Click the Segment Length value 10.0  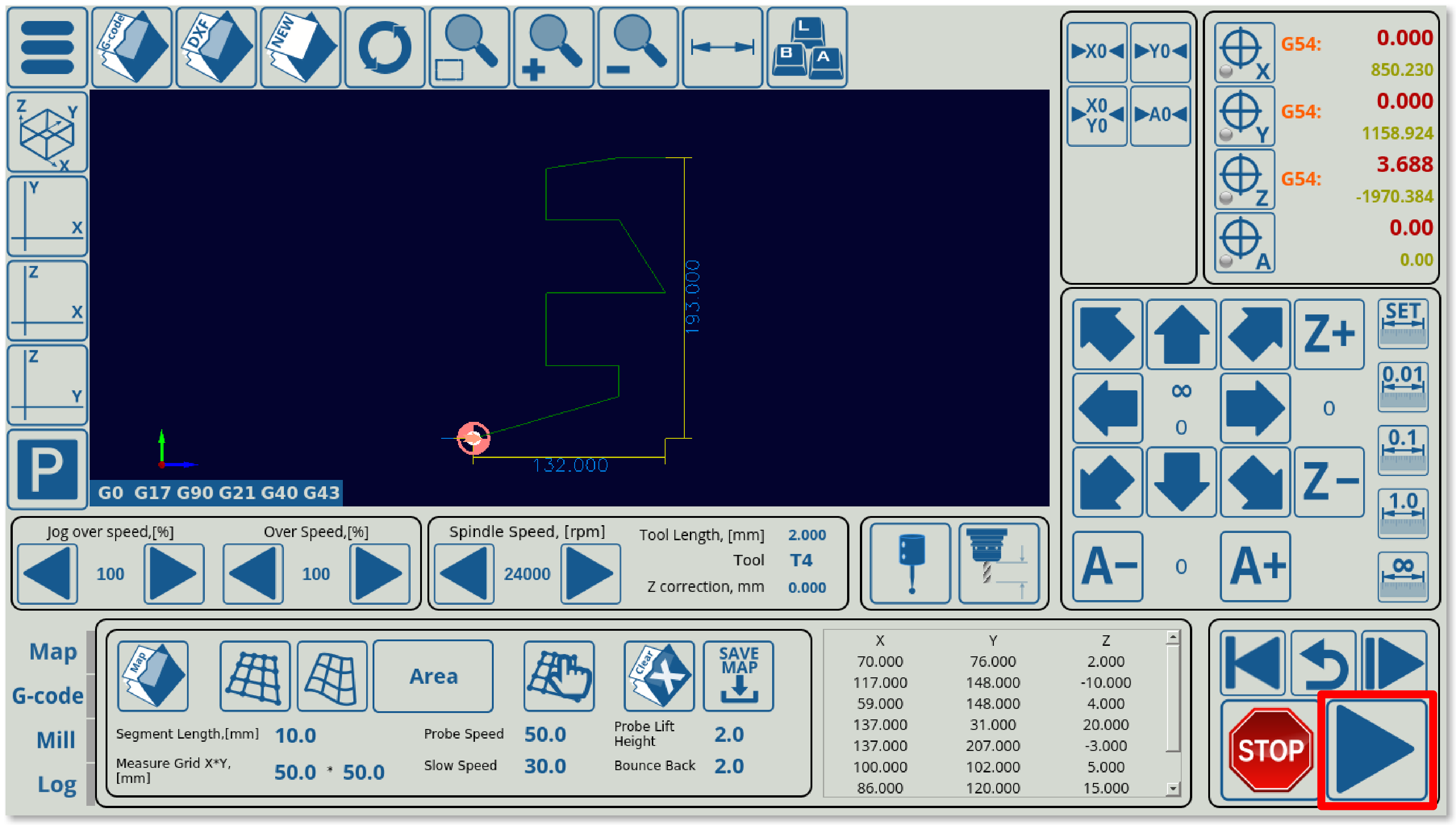point(295,735)
